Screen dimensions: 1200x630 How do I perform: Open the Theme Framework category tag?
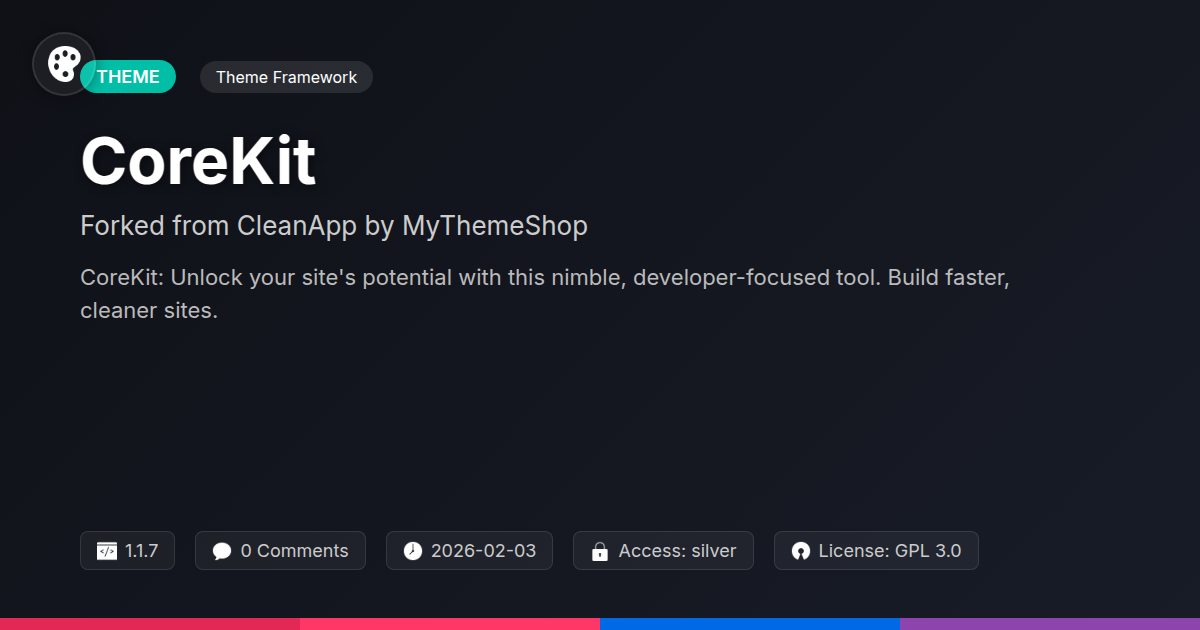click(x=286, y=77)
